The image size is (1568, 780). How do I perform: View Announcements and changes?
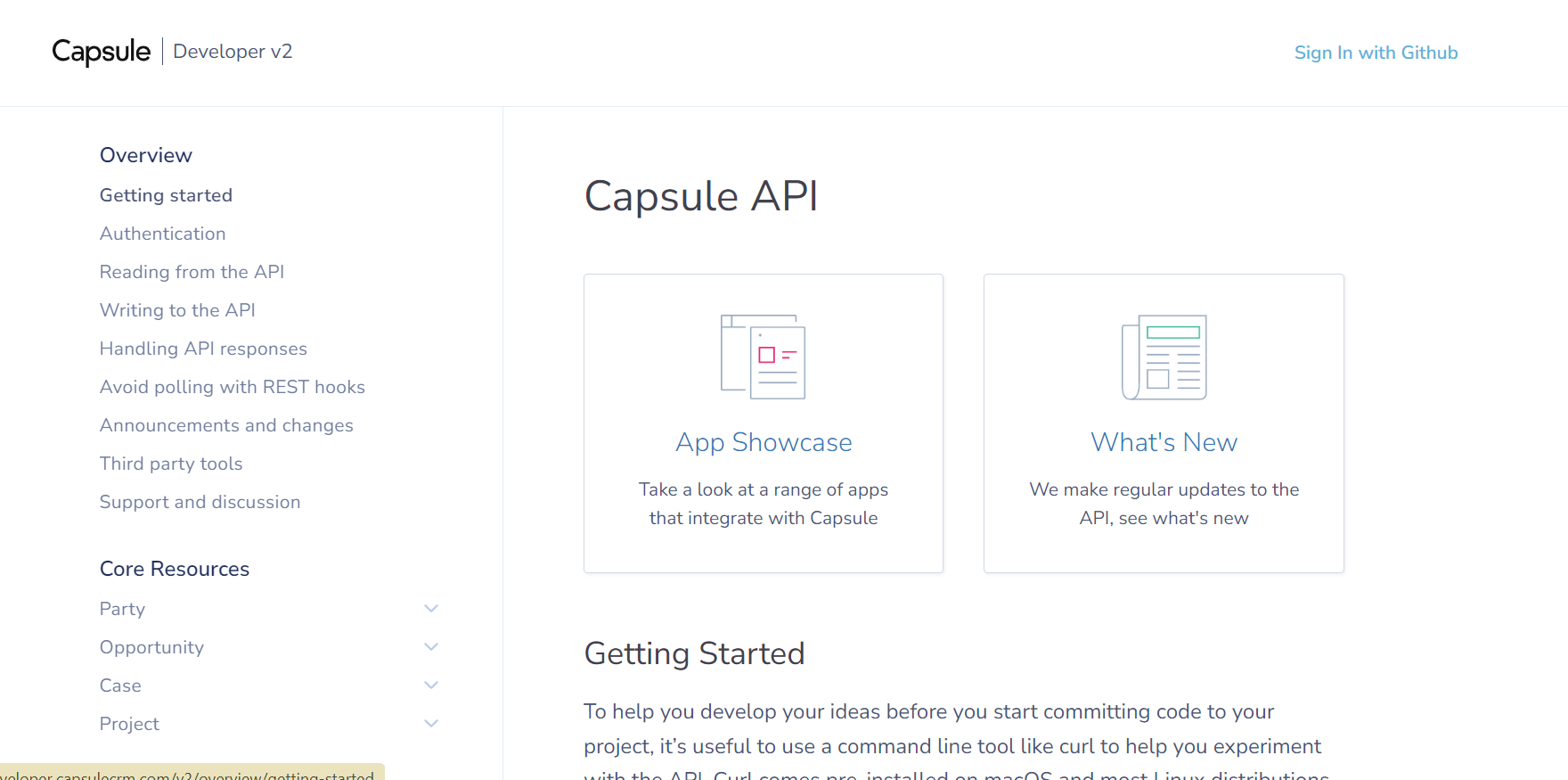226,425
